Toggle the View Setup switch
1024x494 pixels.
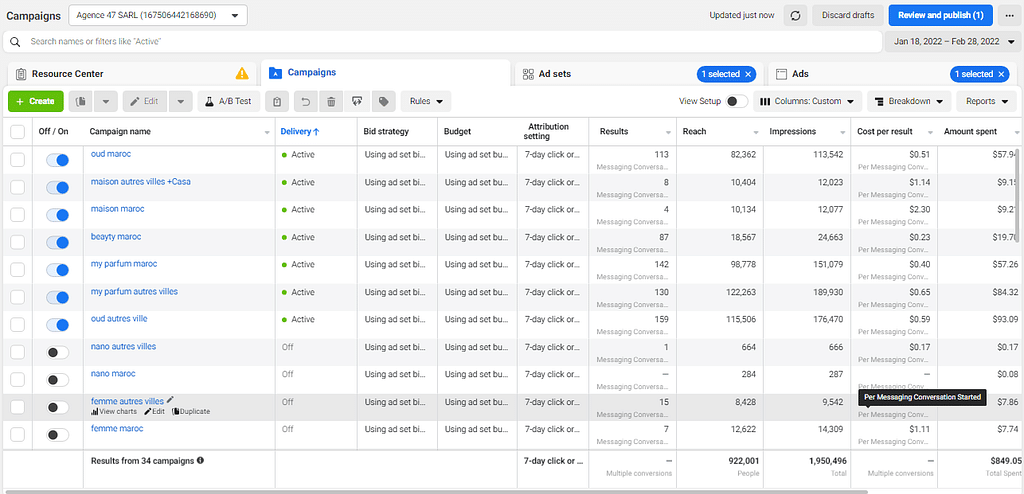736,101
